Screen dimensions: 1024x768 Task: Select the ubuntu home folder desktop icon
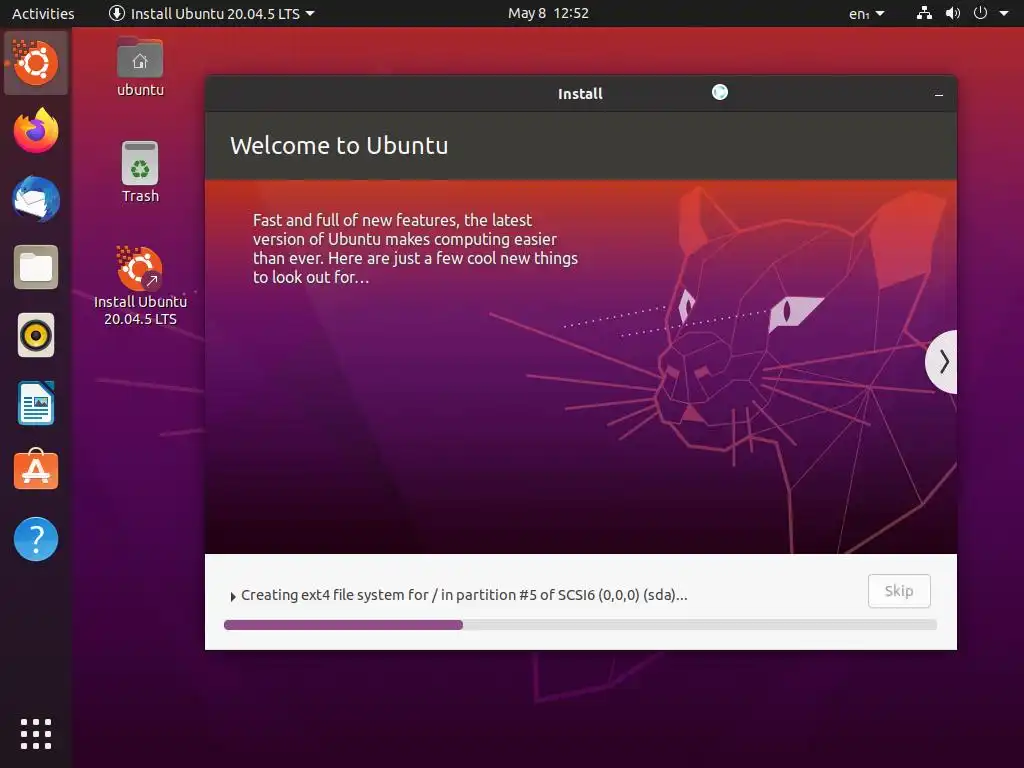click(140, 67)
